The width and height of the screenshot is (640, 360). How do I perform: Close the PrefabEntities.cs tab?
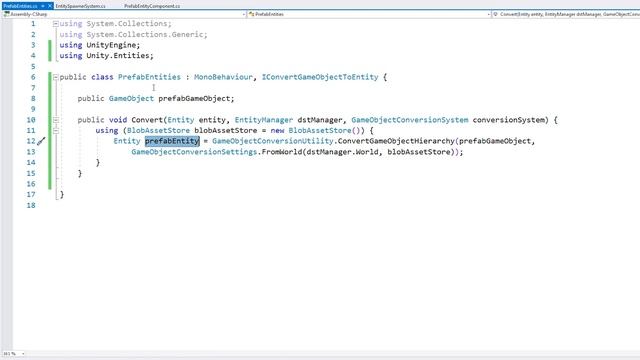49,6
